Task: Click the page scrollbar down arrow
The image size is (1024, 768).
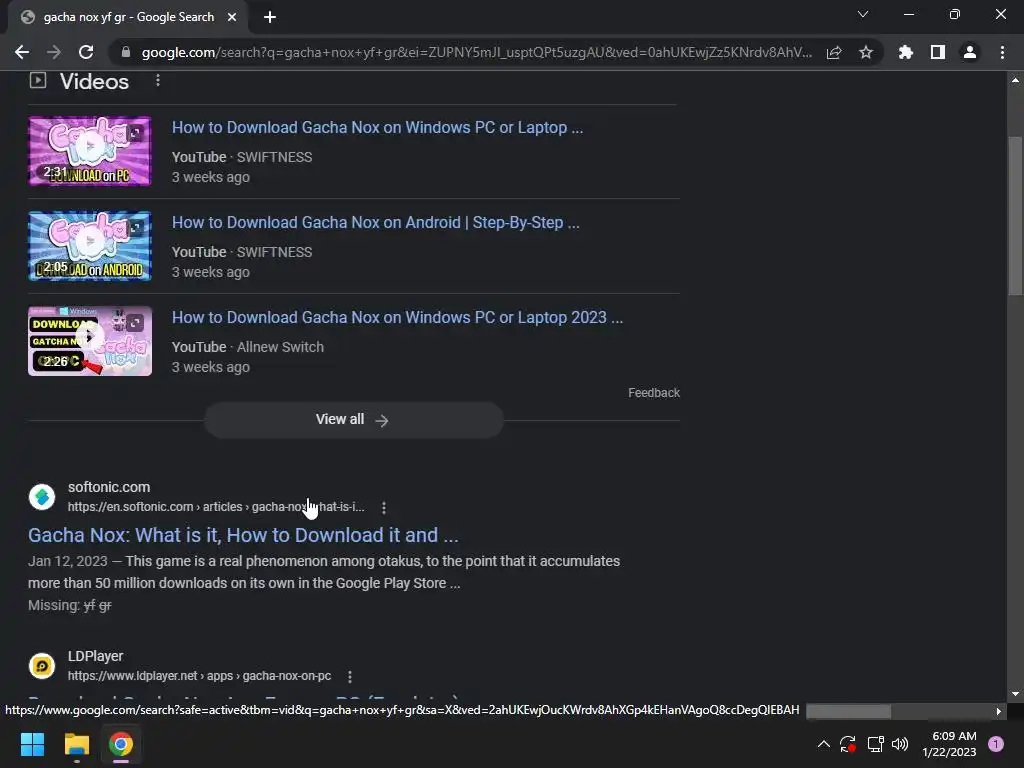Action: pos(1015,694)
